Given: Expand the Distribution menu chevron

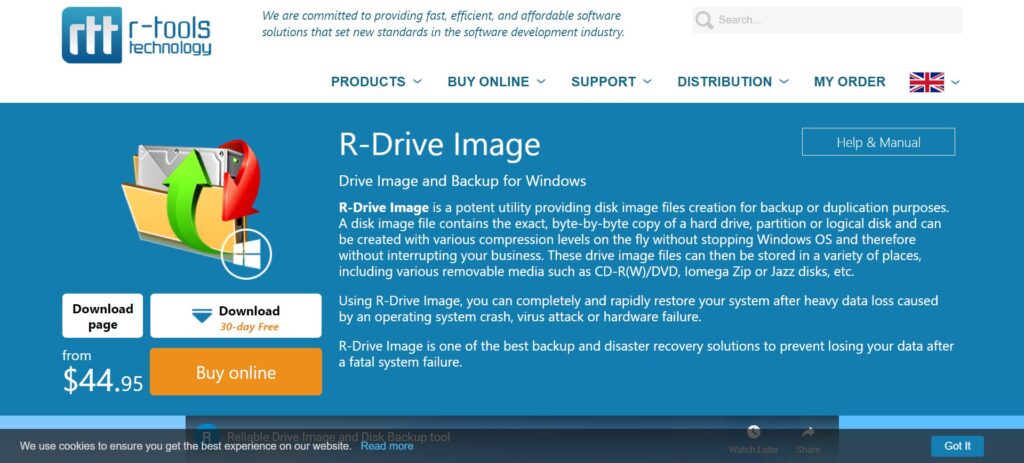Looking at the screenshot, I should (784, 82).
